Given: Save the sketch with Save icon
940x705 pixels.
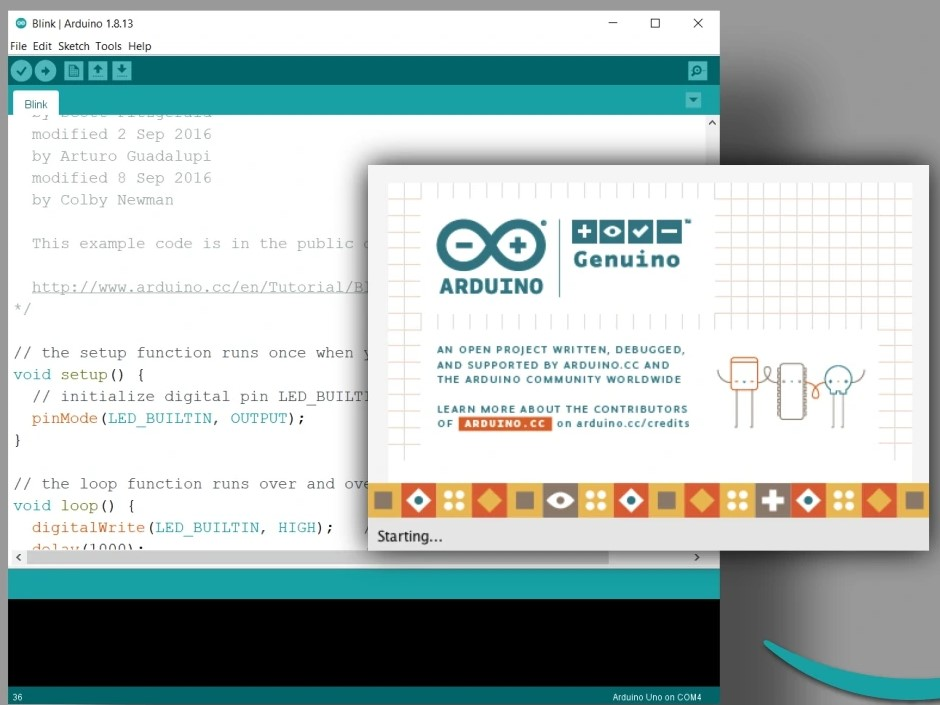Looking at the screenshot, I should tap(122, 71).
